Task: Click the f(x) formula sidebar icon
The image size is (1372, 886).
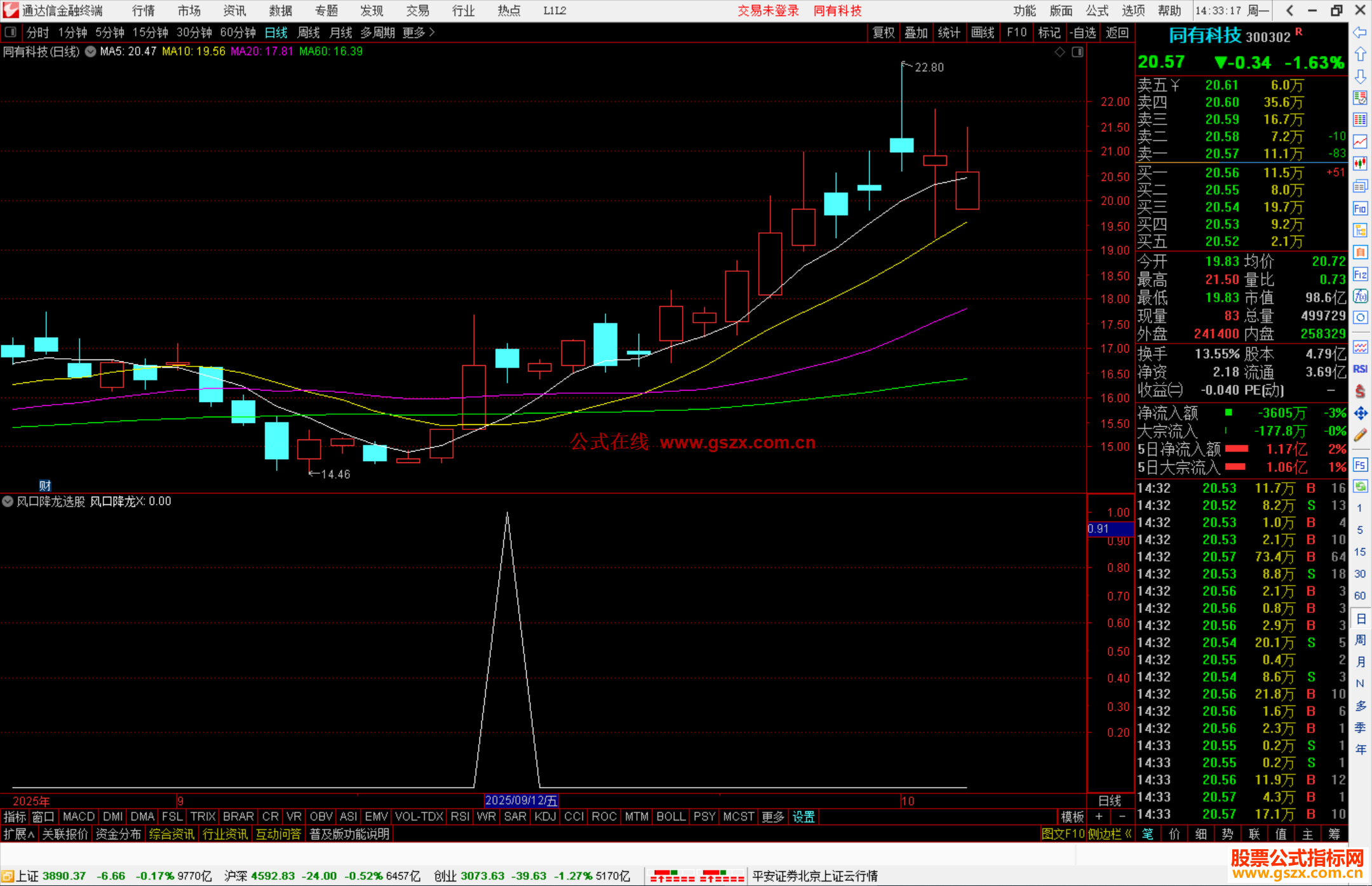Action: 1360,296
